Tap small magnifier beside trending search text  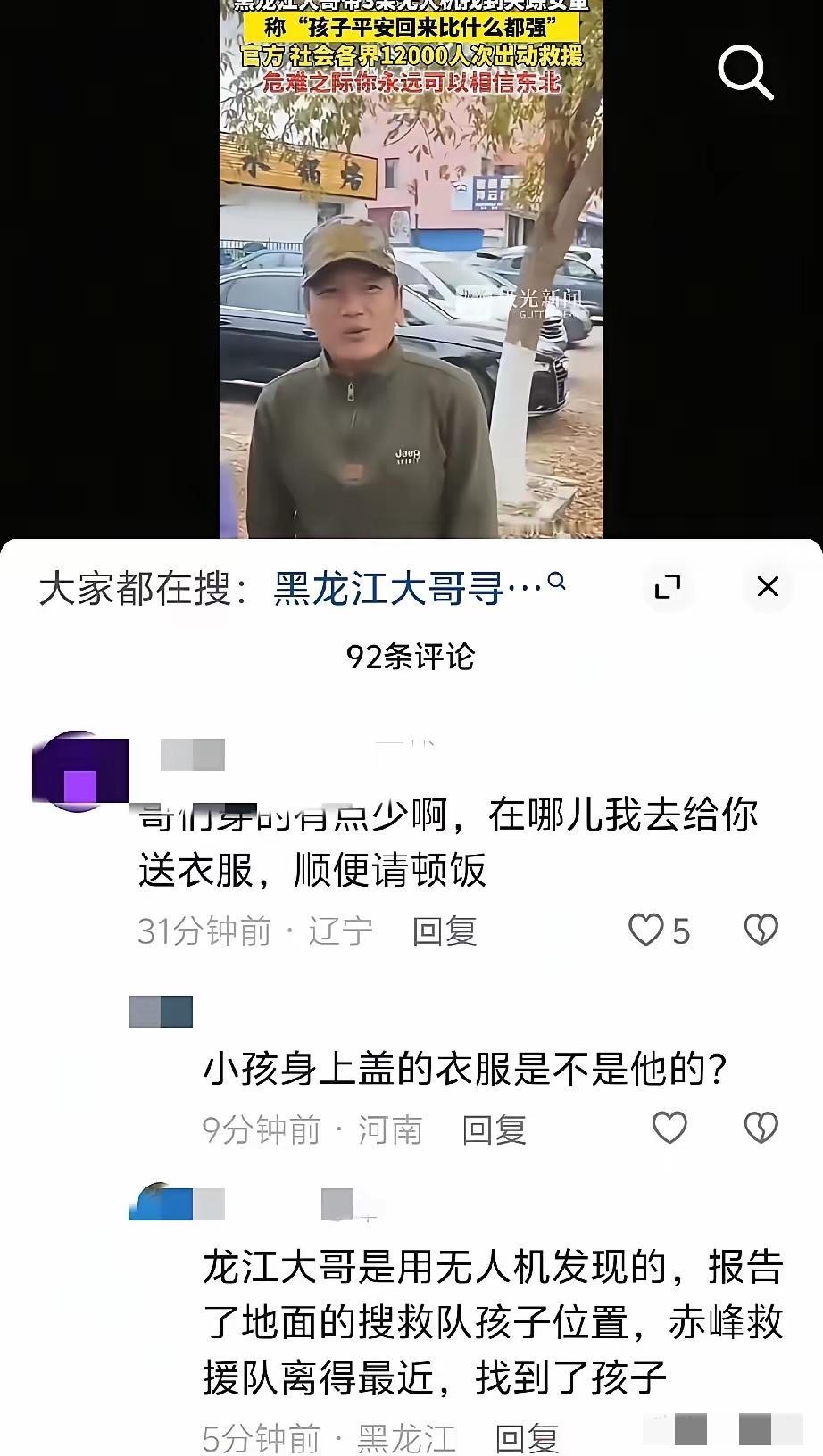point(556,582)
